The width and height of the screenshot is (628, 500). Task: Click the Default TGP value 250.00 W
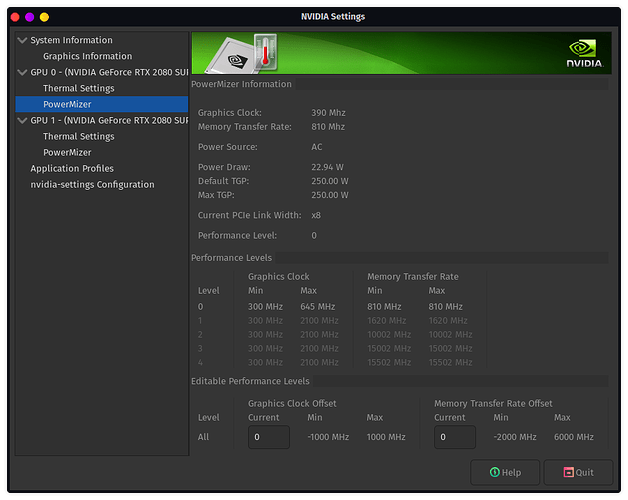(330, 181)
